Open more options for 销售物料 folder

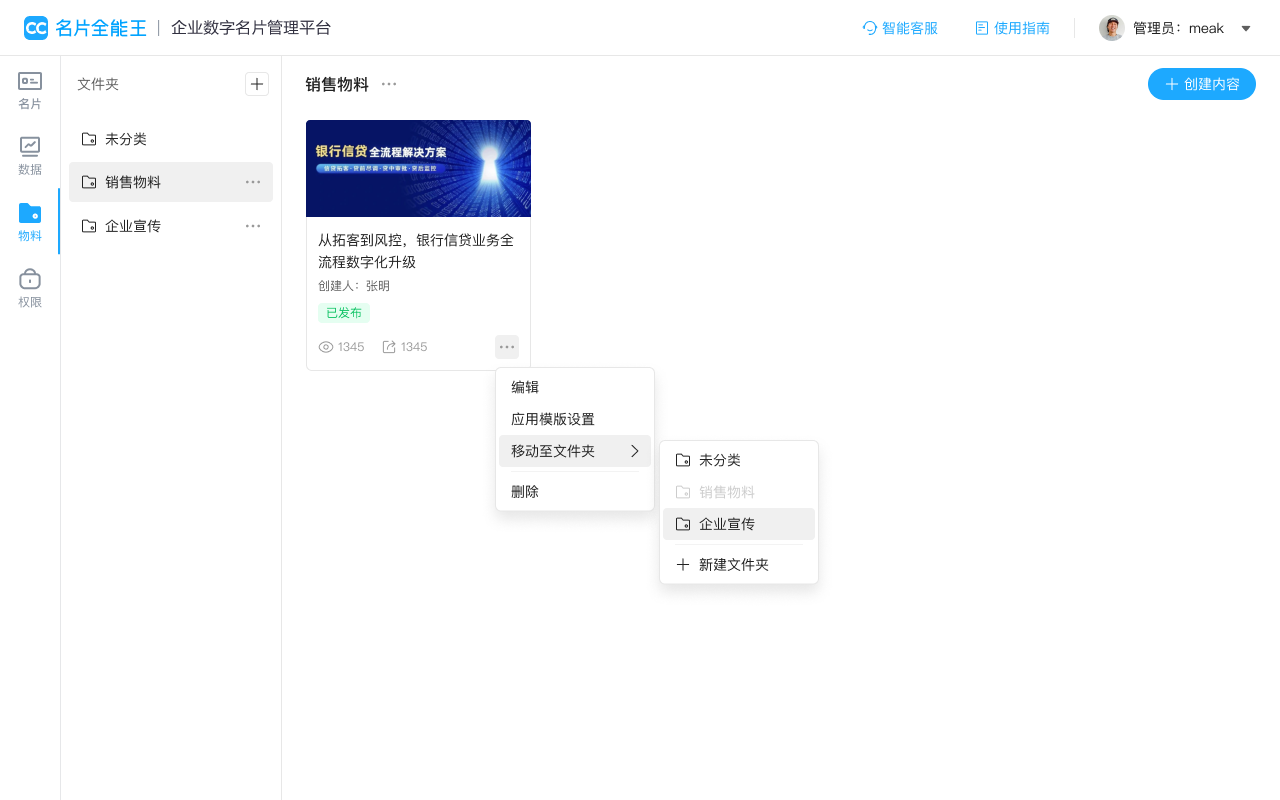point(253,182)
